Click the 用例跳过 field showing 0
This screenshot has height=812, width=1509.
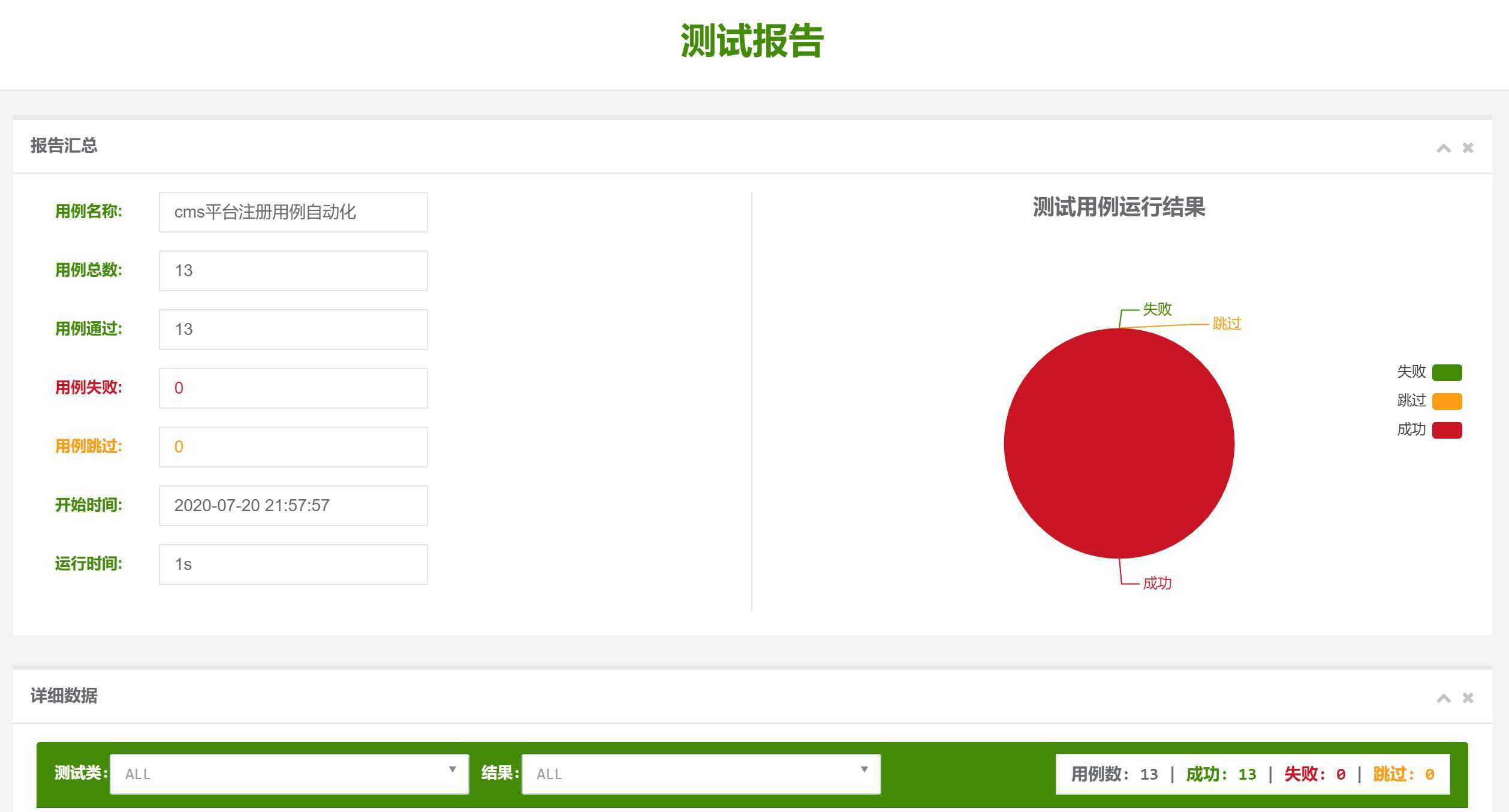point(293,447)
